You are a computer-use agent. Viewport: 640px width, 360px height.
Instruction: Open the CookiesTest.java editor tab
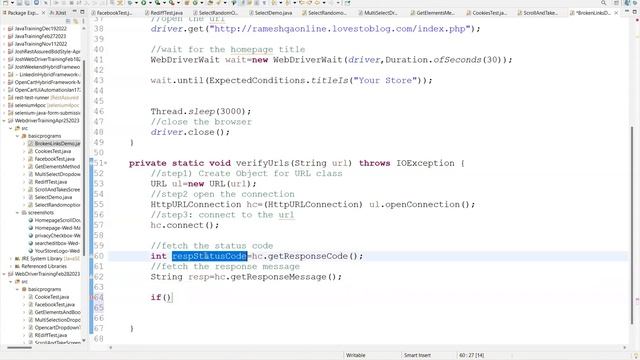pos(487,13)
